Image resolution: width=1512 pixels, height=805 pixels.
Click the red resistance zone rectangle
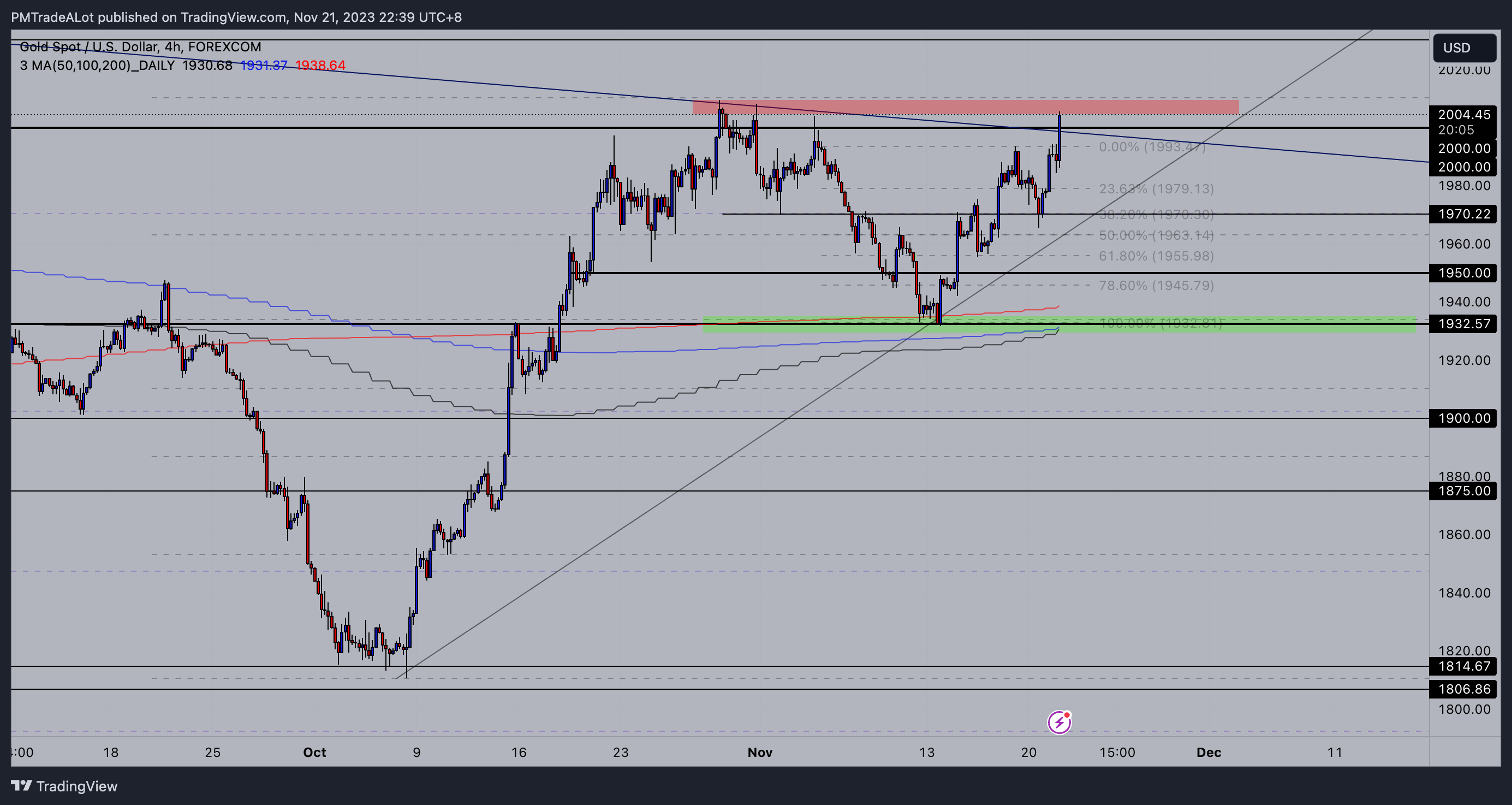coord(966,108)
